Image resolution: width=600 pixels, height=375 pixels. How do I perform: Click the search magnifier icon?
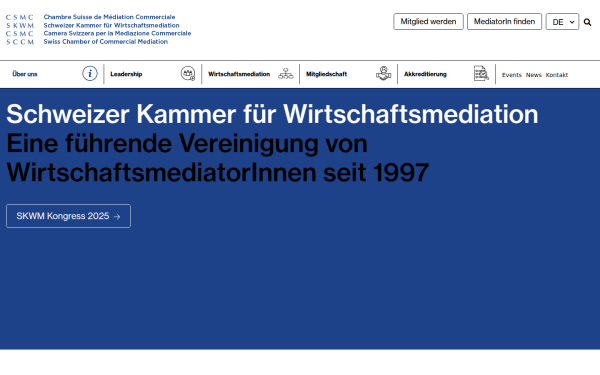pyautogui.click(x=587, y=22)
